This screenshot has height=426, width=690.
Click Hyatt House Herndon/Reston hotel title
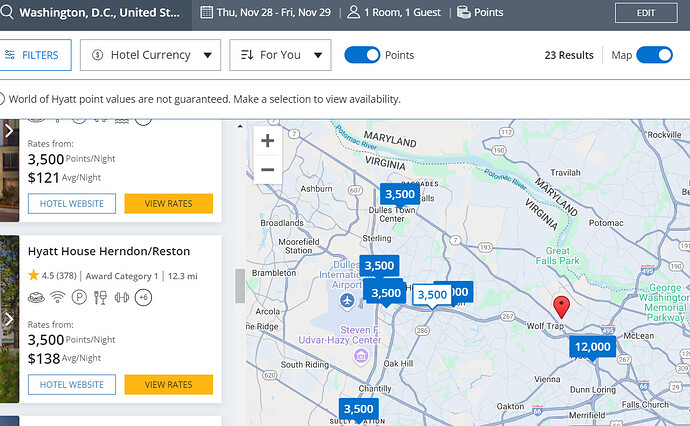(109, 251)
